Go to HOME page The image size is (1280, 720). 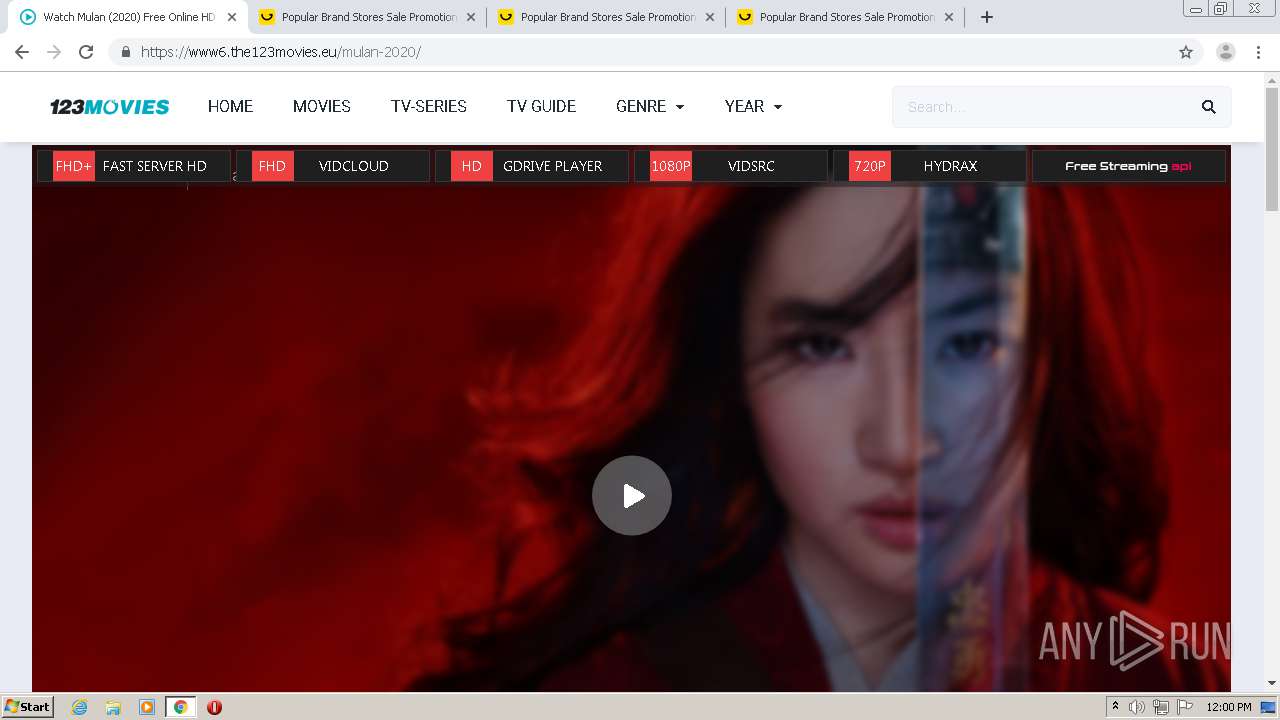pyautogui.click(x=230, y=107)
